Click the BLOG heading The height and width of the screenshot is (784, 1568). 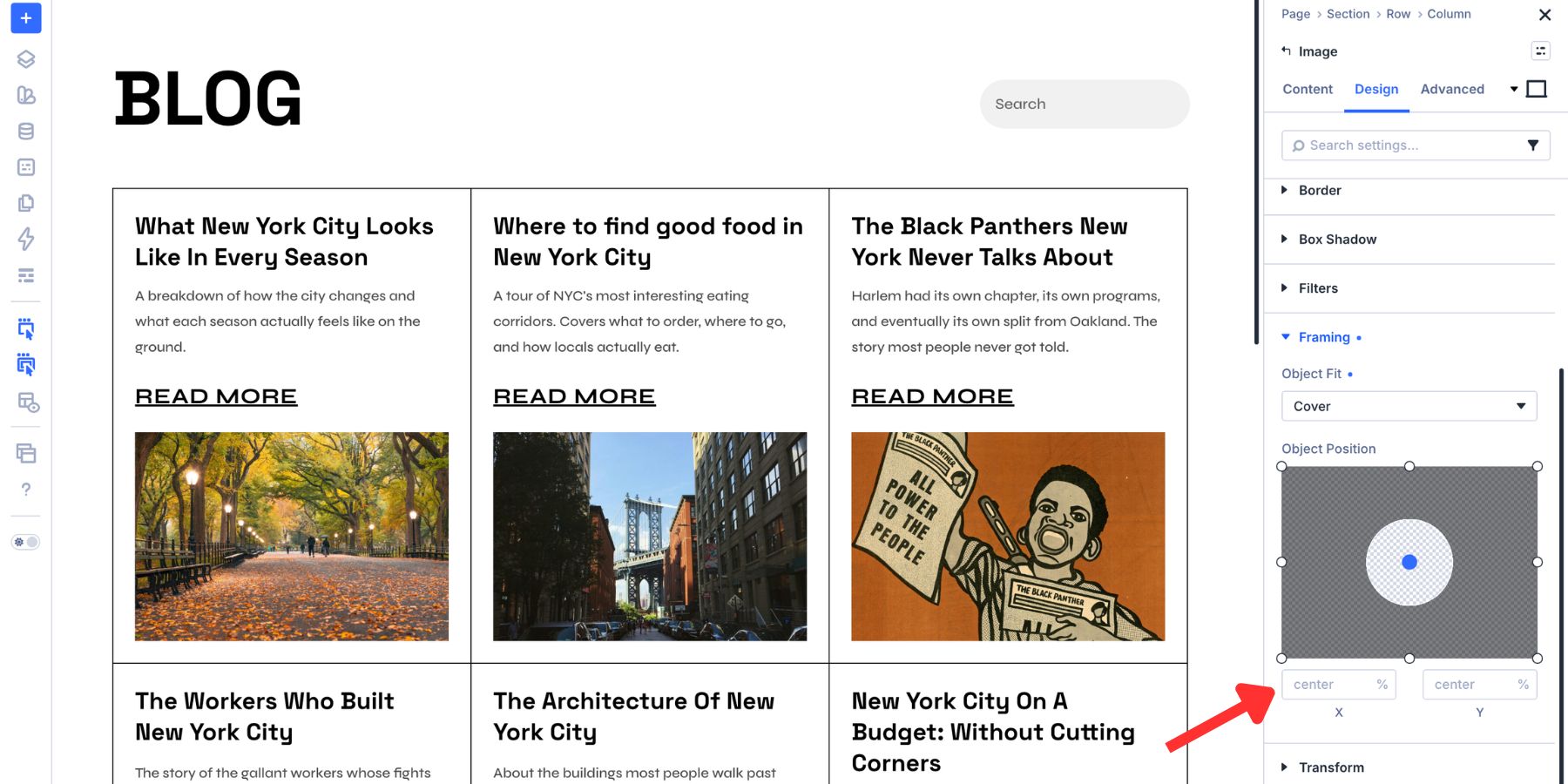[208, 99]
